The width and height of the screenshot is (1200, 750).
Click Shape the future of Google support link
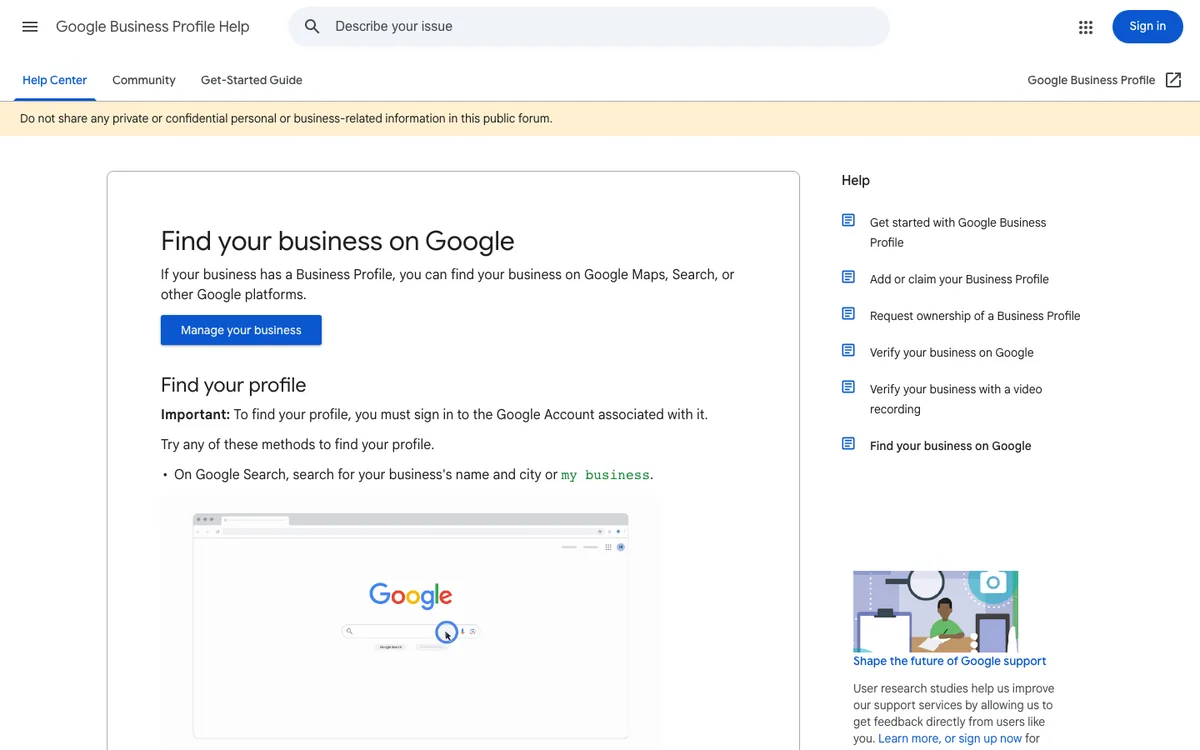click(x=950, y=661)
